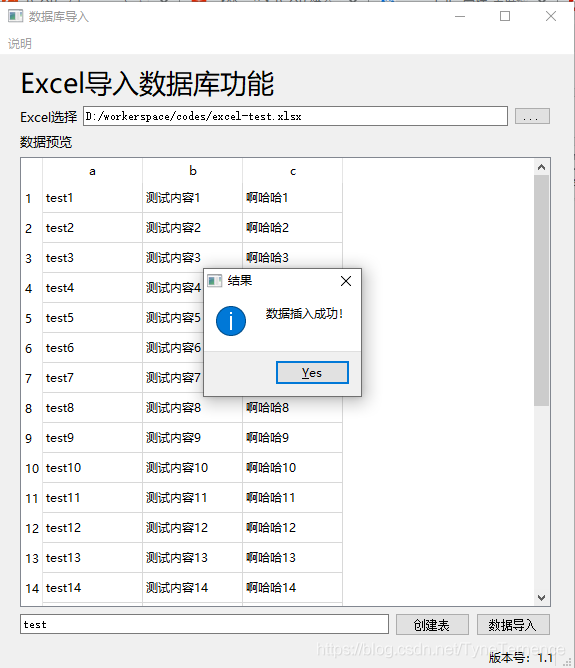Click cell 'test3'
The width and height of the screenshot is (575, 668).
point(92,258)
